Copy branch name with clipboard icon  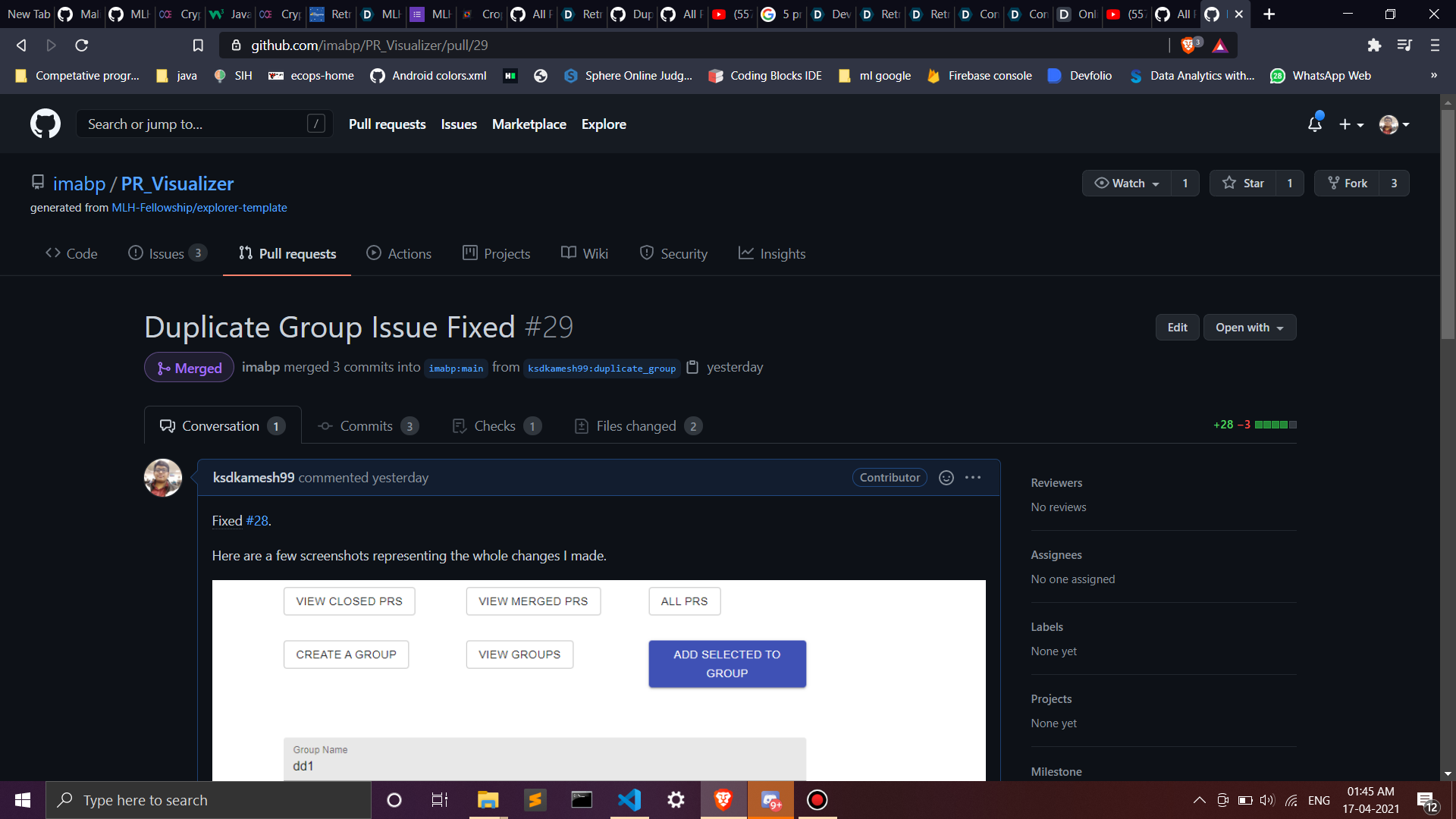(x=692, y=367)
